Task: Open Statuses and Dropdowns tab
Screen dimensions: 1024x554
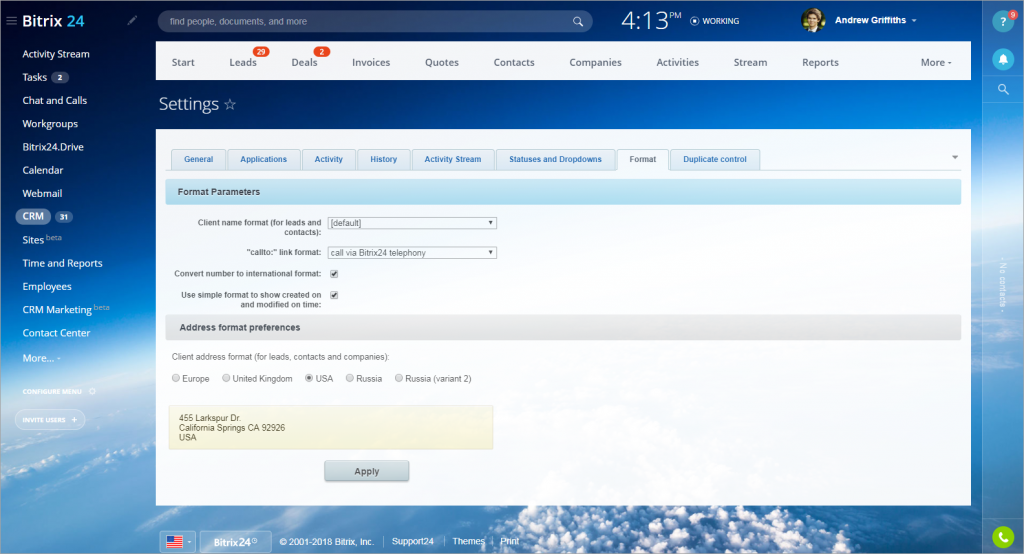Action: (555, 159)
